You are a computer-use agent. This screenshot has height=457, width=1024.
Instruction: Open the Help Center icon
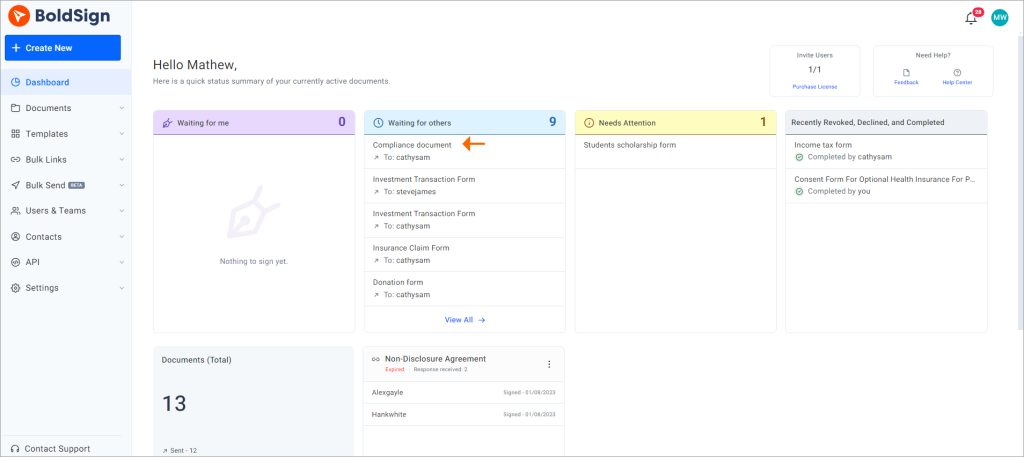click(x=957, y=73)
